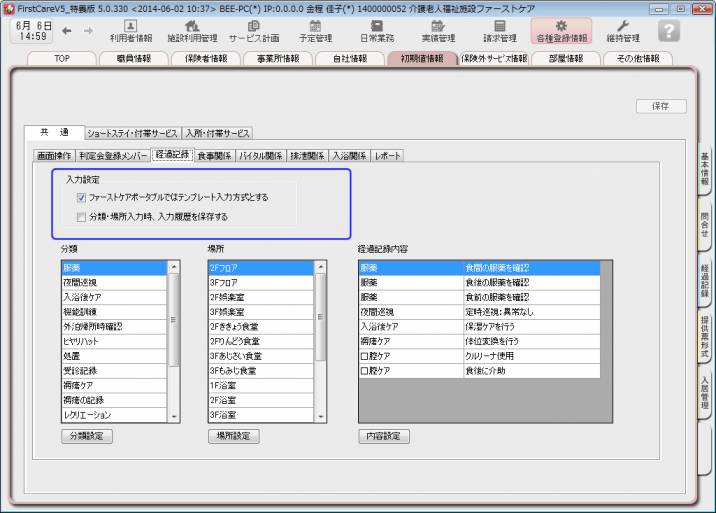Open the 実績管理 toolbar icon
This screenshot has height=513, width=716.
tap(437, 31)
